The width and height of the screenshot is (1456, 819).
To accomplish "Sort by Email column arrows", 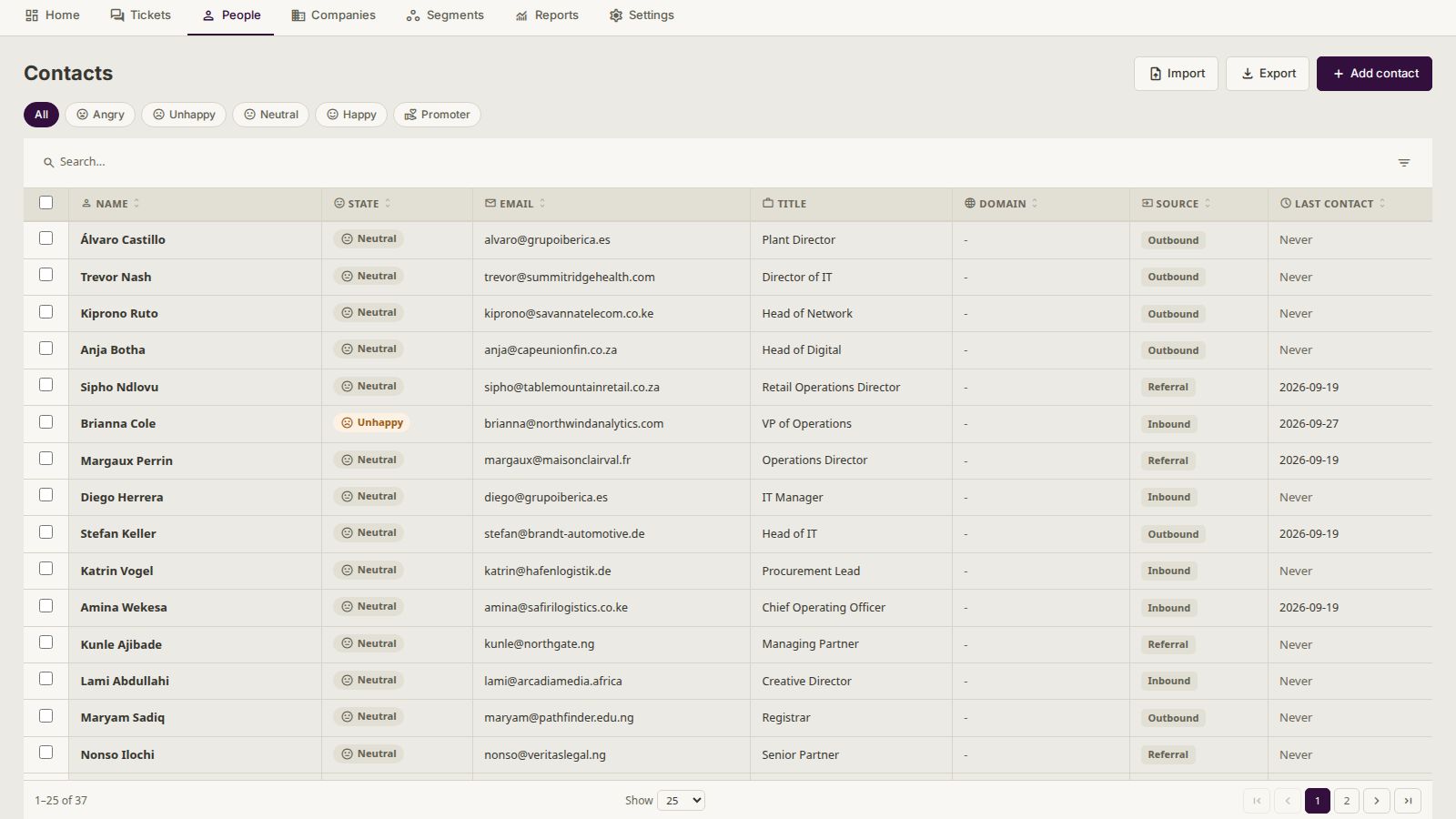I will pos(542,204).
